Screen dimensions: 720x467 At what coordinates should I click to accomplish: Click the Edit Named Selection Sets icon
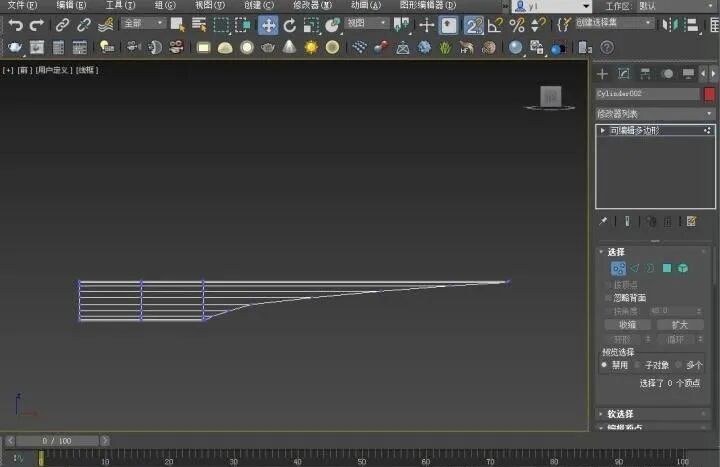pos(563,25)
